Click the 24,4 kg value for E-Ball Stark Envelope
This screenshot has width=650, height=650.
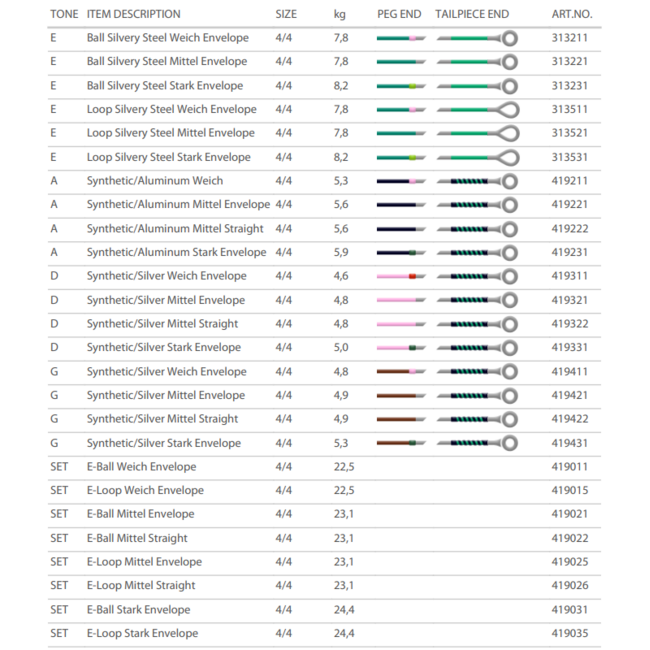pyautogui.click(x=344, y=610)
